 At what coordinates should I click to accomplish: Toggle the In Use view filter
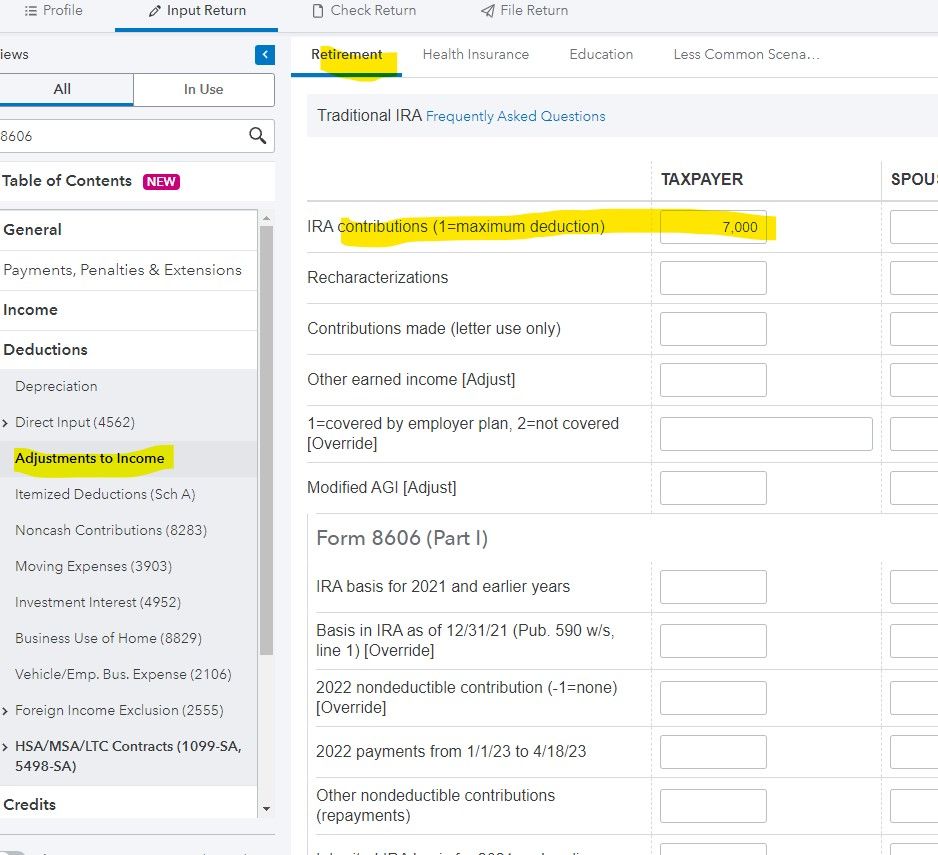(x=203, y=90)
